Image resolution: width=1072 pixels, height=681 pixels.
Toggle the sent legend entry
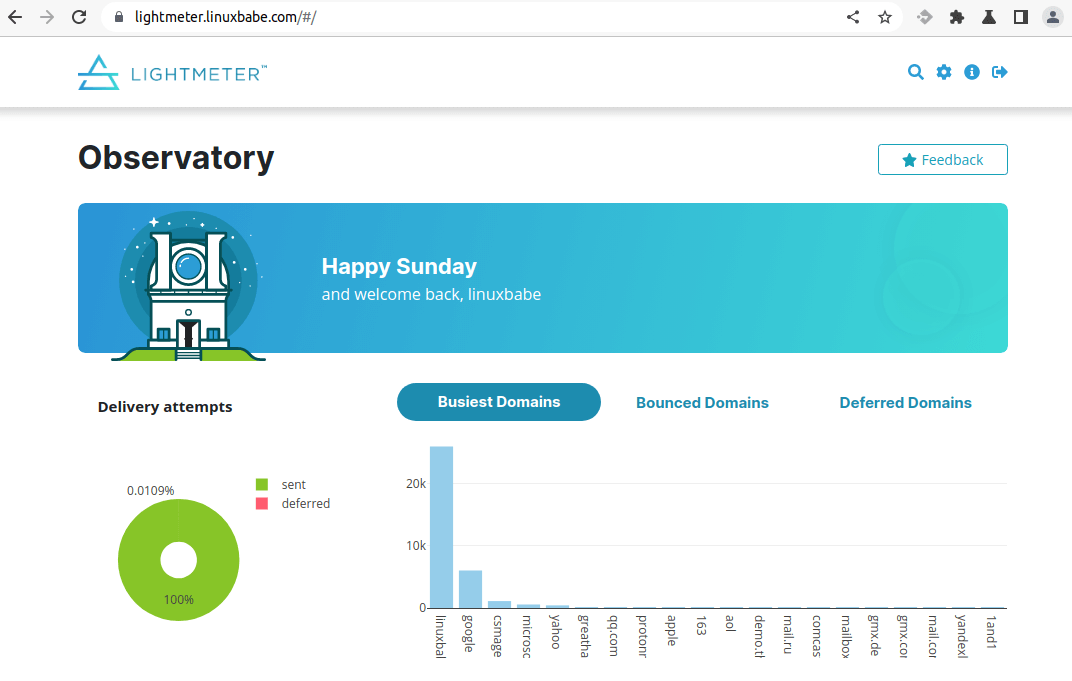pyautogui.click(x=292, y=485)
